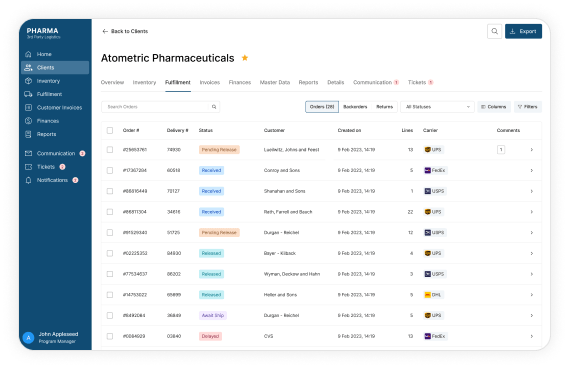This screenshot has width=569, height=369.
Task: Open the All Statuses dropdown
Action: click(x=437, y=107)
